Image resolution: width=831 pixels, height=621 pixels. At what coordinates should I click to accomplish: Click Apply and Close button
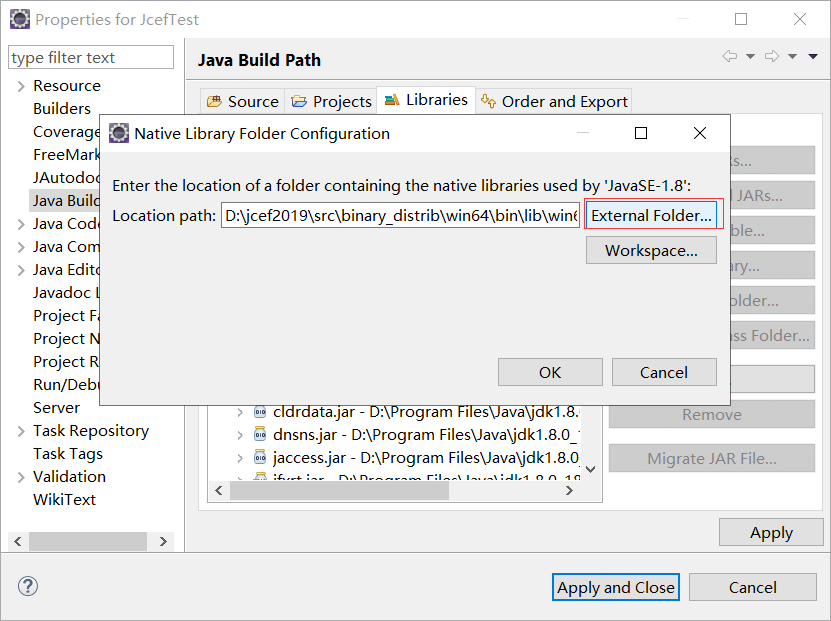pos(615,587)
